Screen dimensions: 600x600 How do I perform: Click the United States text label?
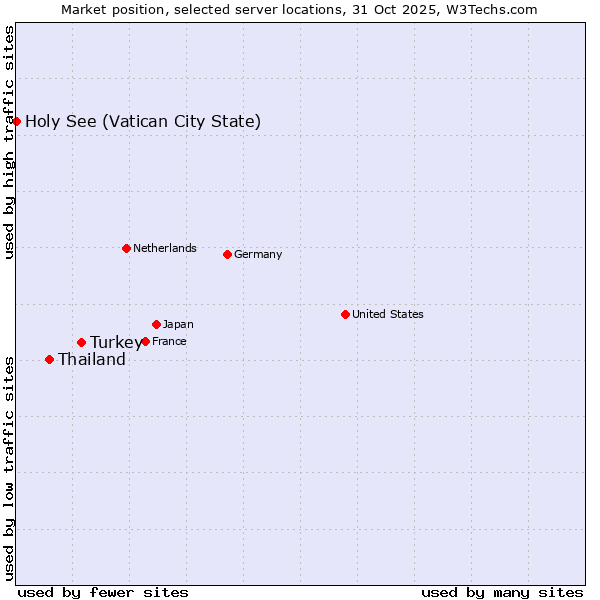388,314
